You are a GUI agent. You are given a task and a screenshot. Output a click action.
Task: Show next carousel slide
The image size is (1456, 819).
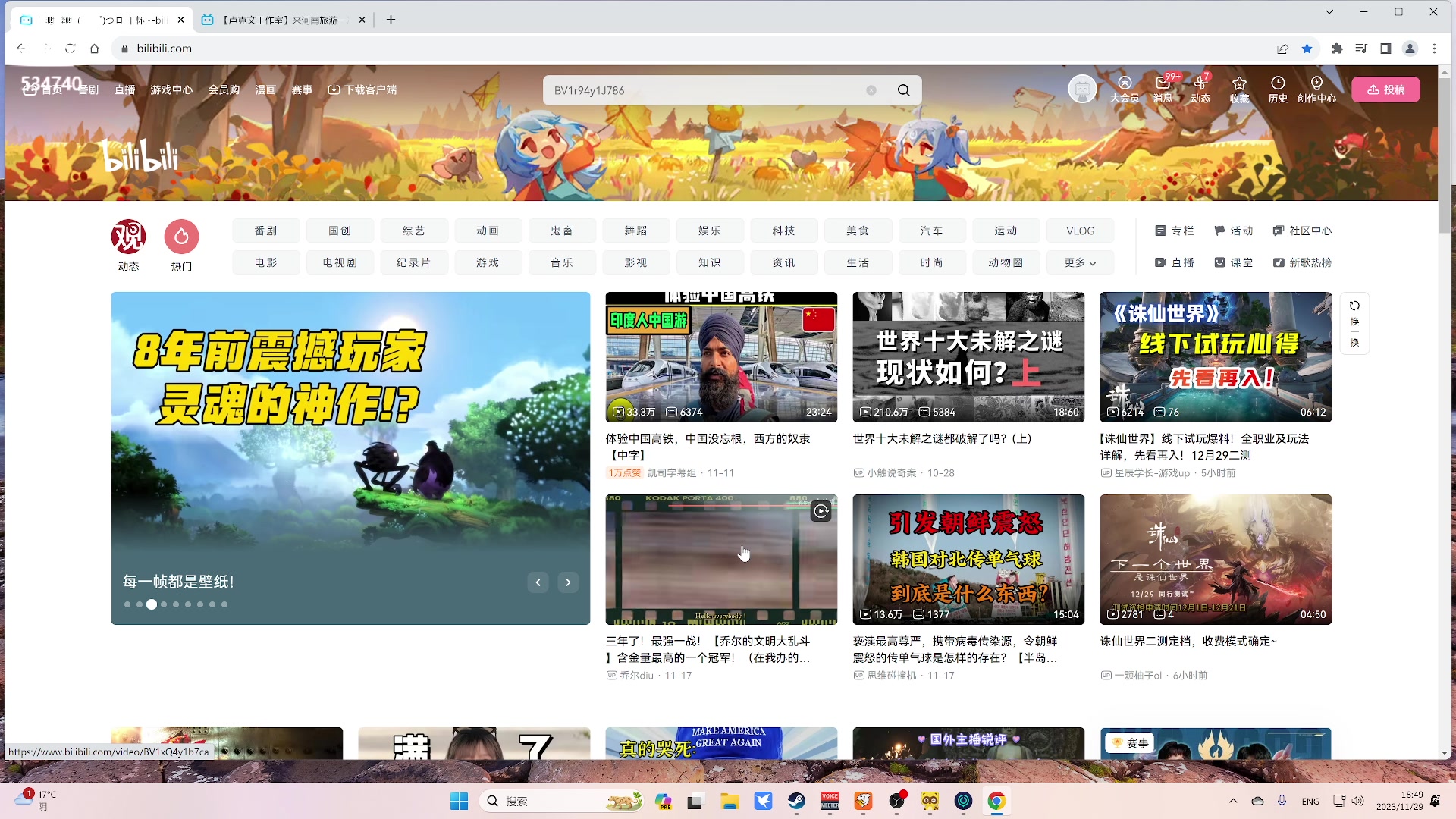click(568, 582)
